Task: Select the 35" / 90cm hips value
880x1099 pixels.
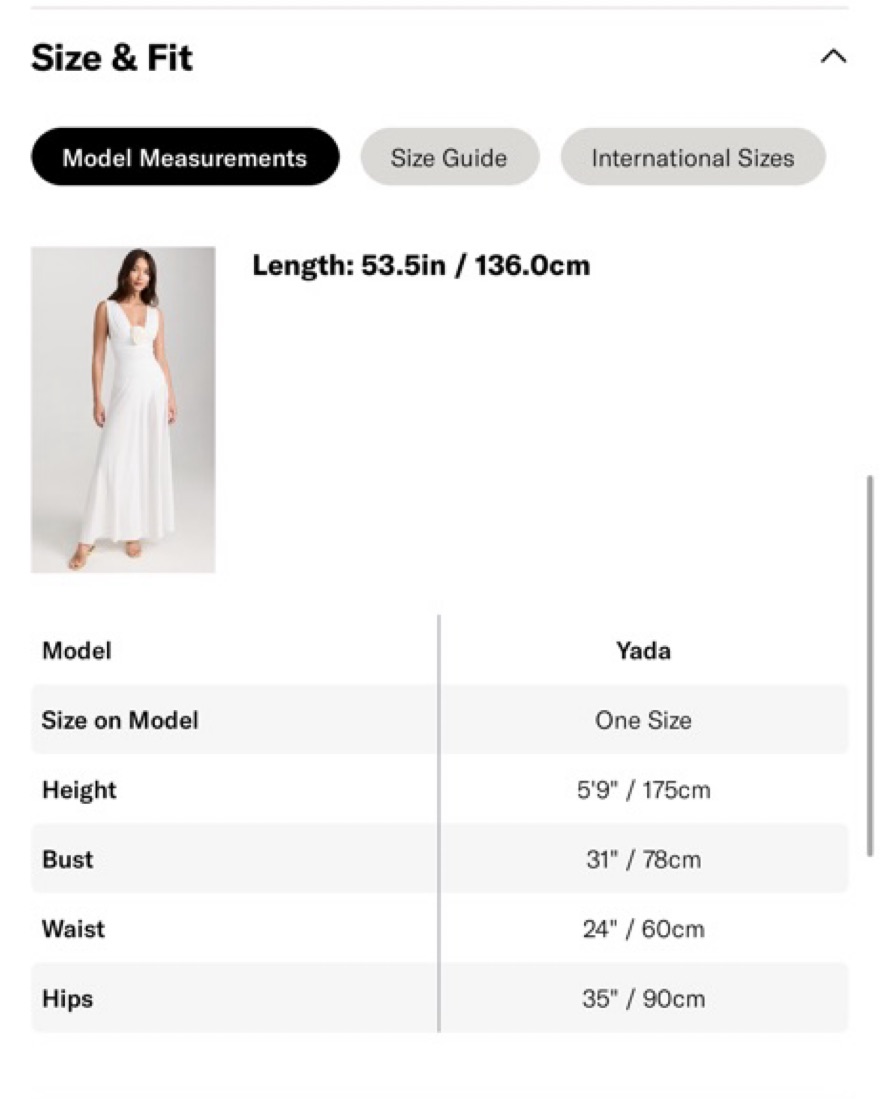Action: click(x=643, y=998)
